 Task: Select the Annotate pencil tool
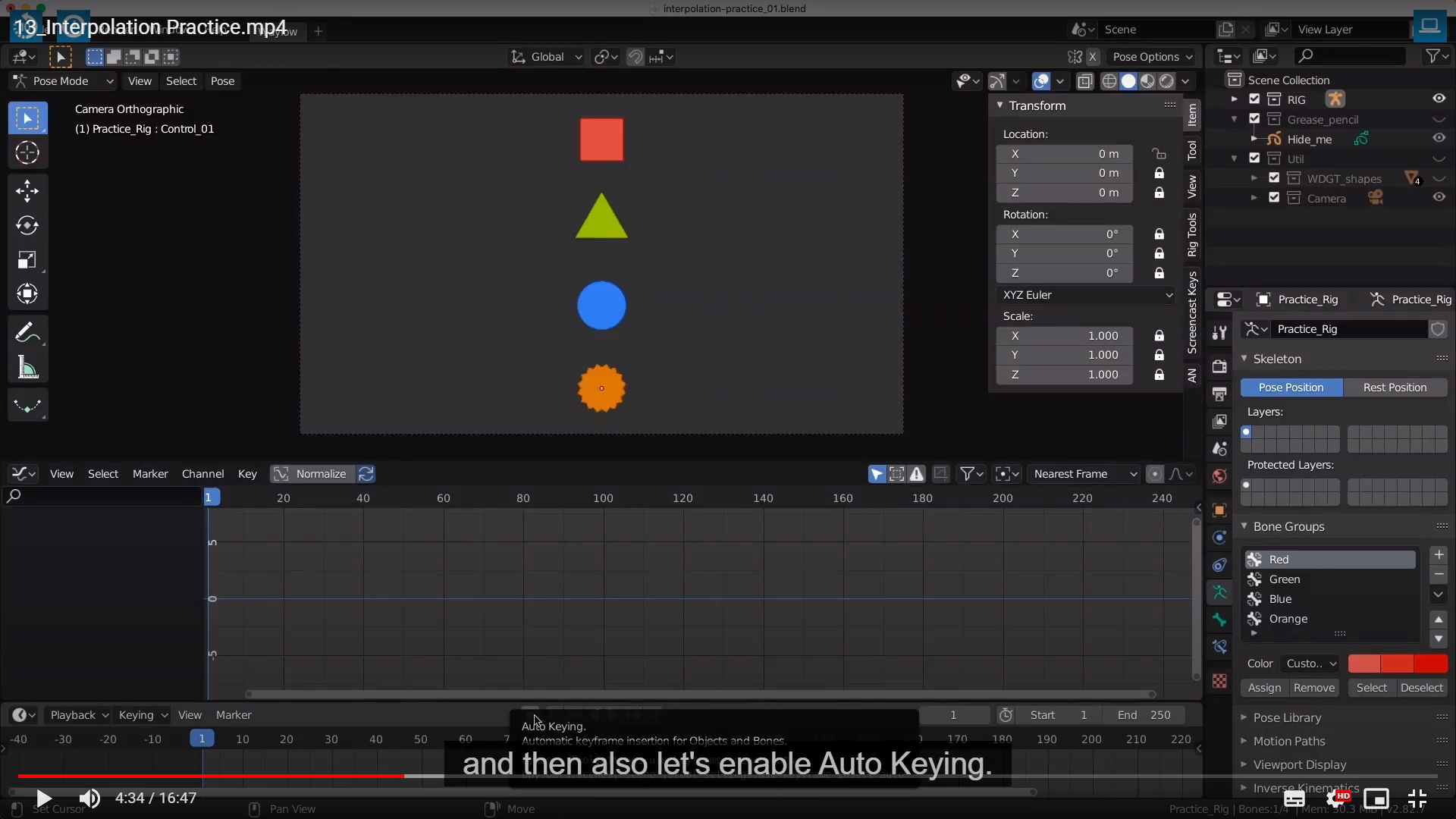(x=27, y=332)
